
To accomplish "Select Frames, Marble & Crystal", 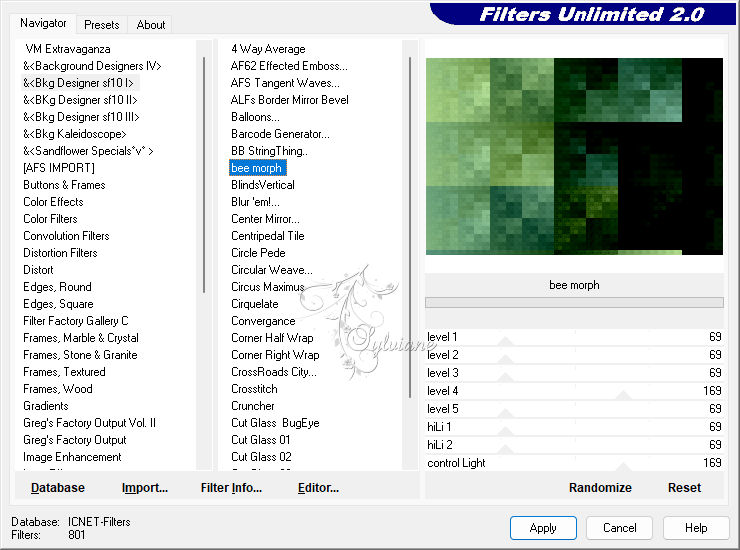I will tap(81, 338).
